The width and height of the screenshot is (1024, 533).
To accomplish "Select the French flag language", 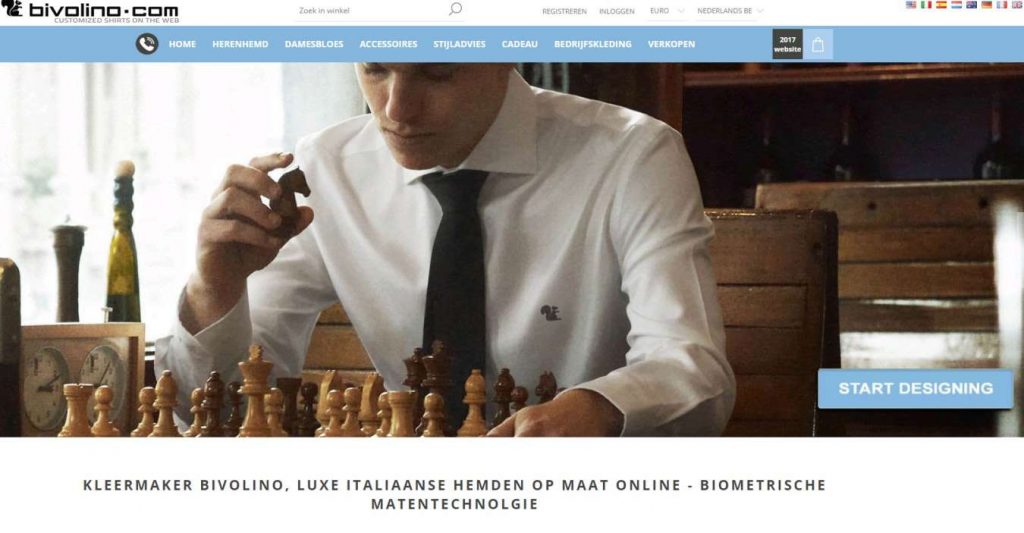I will tap(1002, 5).
